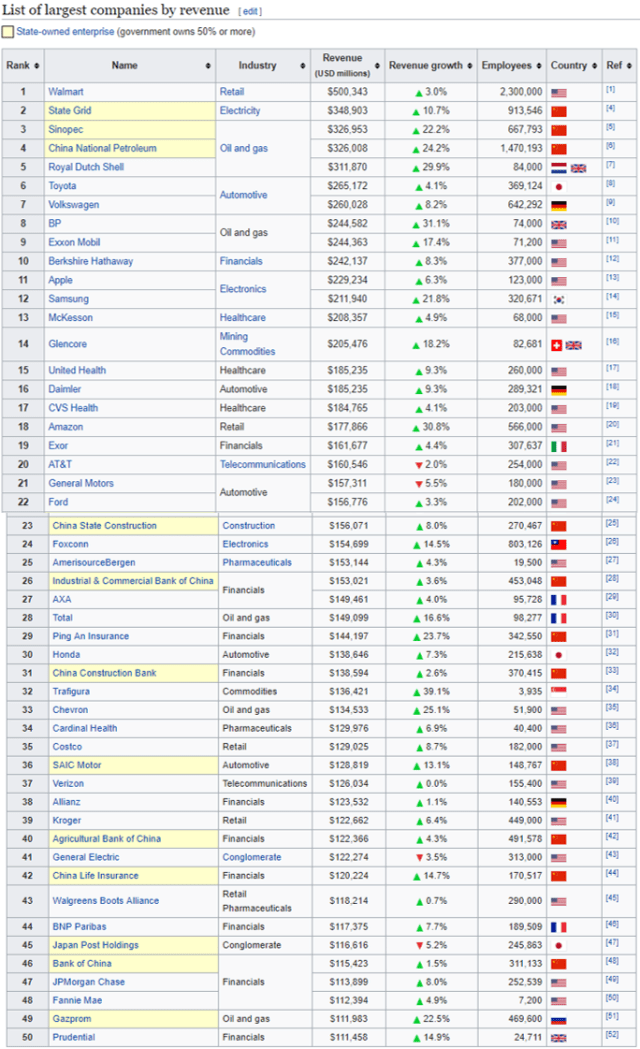
Task: Select General Motors growth value 5.5%
Action: (437, 483)
